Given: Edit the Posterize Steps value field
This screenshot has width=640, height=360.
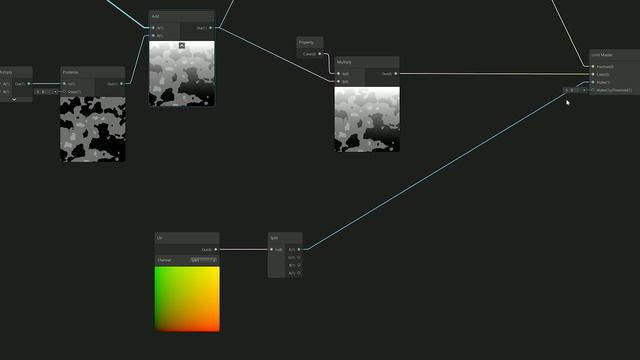Looking at the screenshot, I should [x=46, y=92].
